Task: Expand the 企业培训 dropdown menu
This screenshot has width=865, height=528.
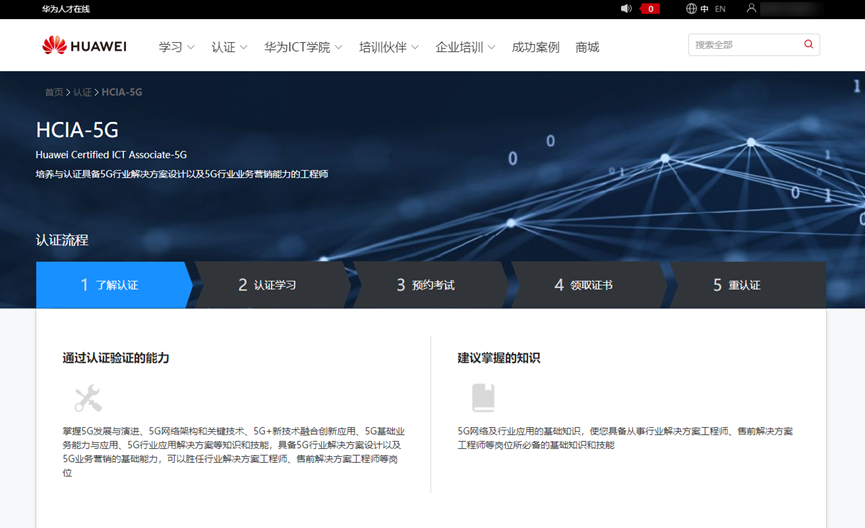Action: [x=465, y=47]
